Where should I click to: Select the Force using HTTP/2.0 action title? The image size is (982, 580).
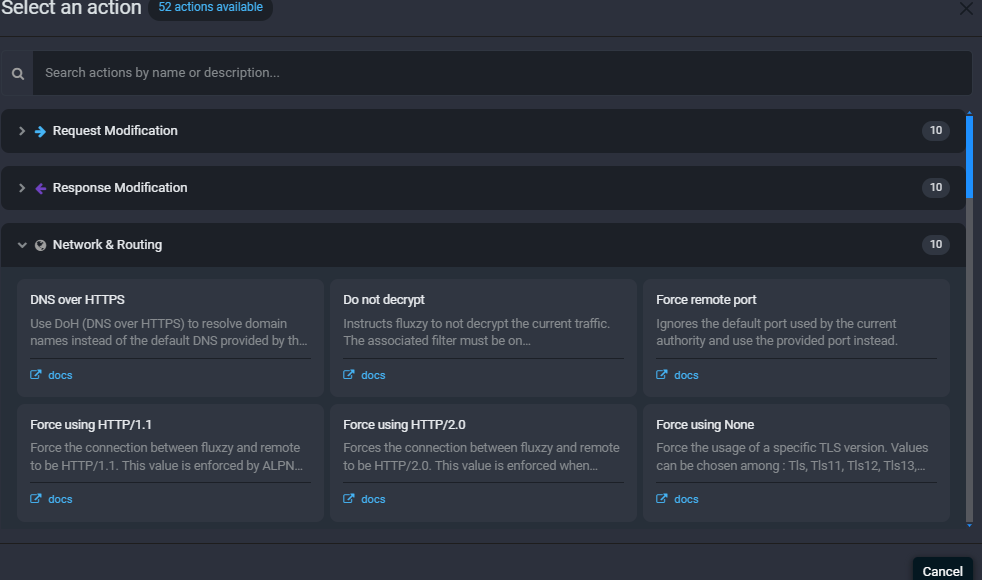tap(405, 425)
